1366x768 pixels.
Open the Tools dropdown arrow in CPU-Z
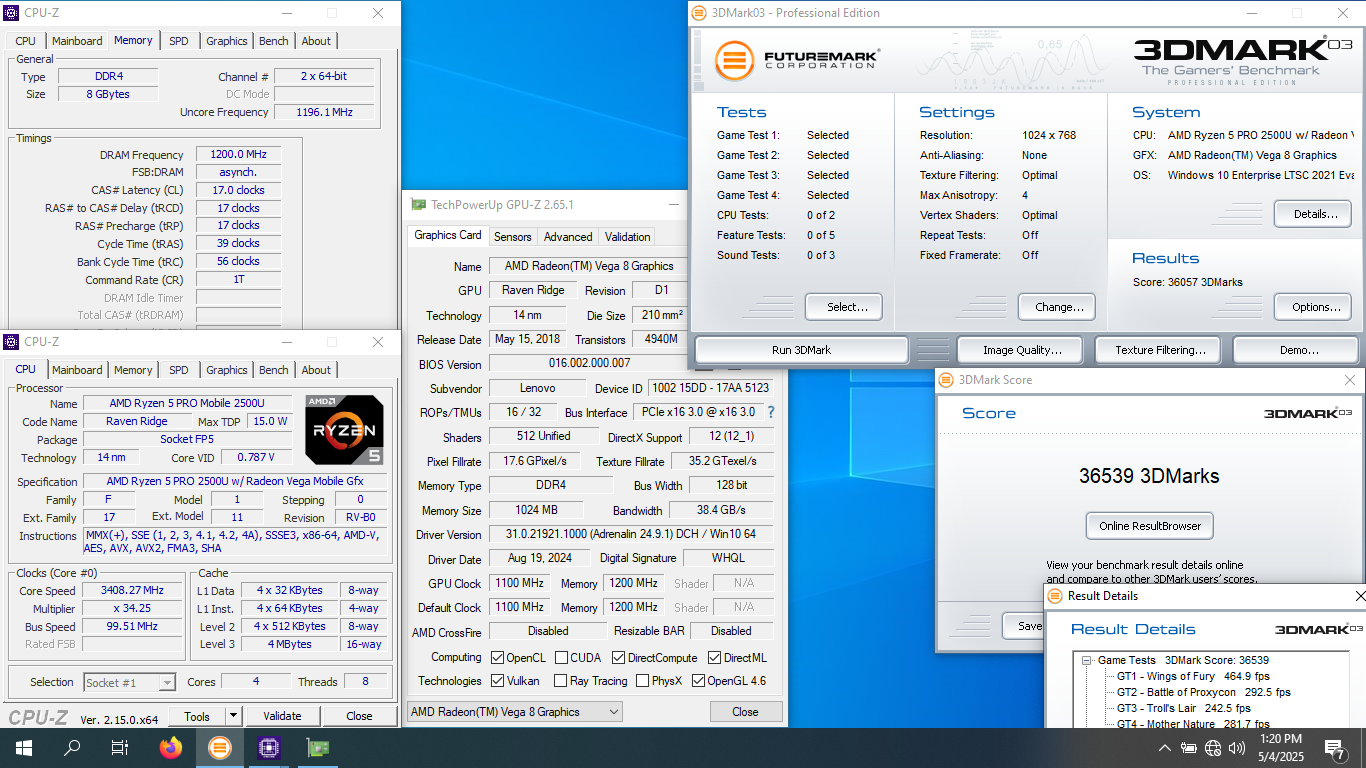tap(233, 716)
